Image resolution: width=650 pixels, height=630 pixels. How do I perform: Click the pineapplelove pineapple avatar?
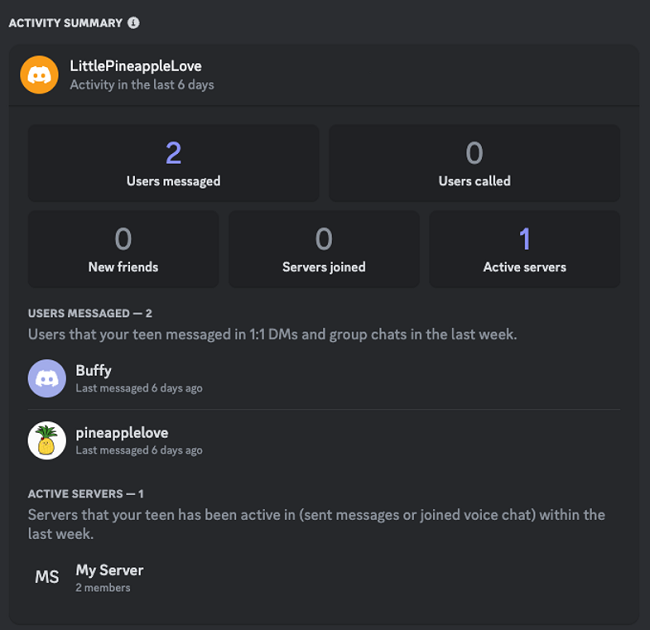coord(47,440)
